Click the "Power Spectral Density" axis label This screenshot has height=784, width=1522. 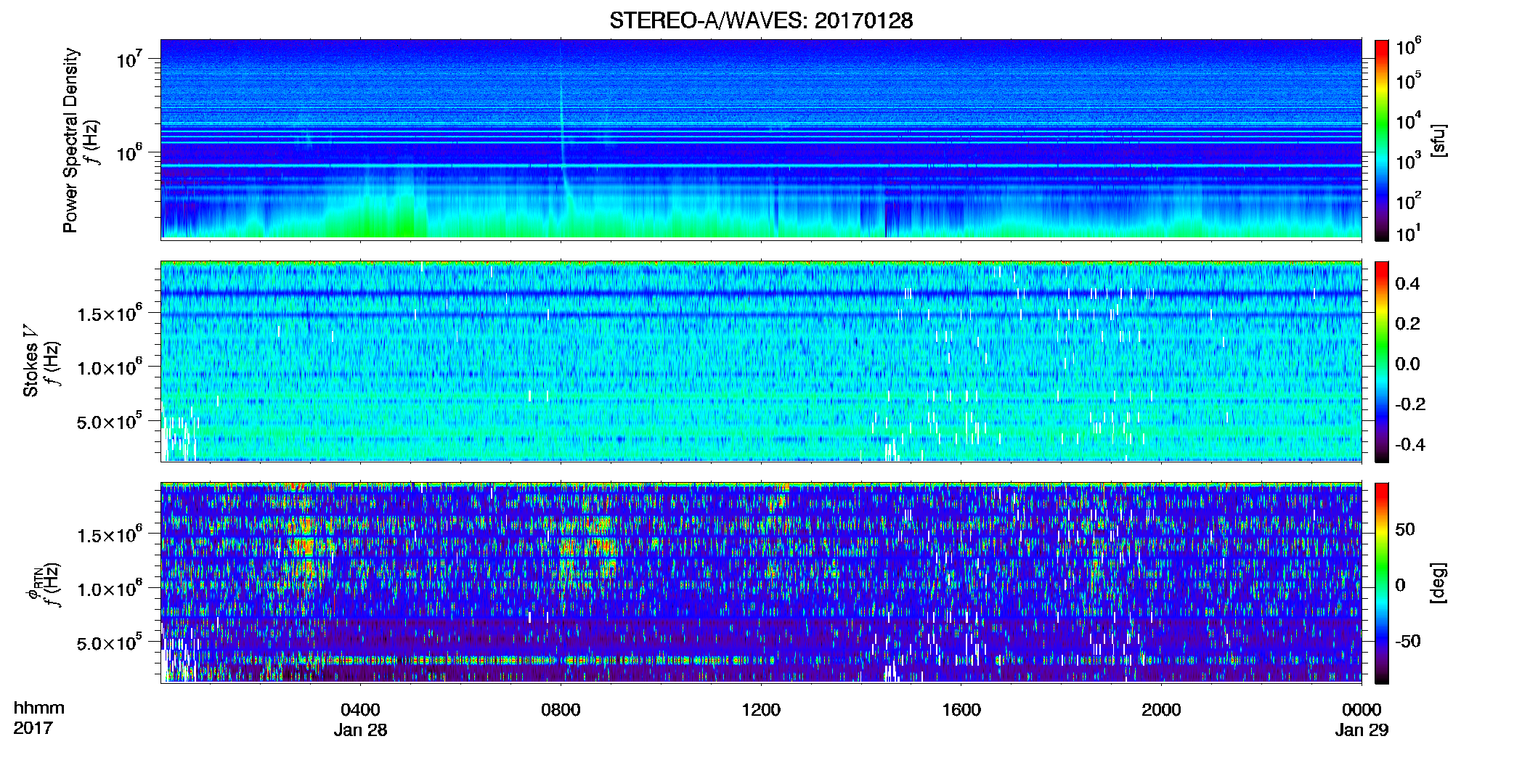[70, 140]
